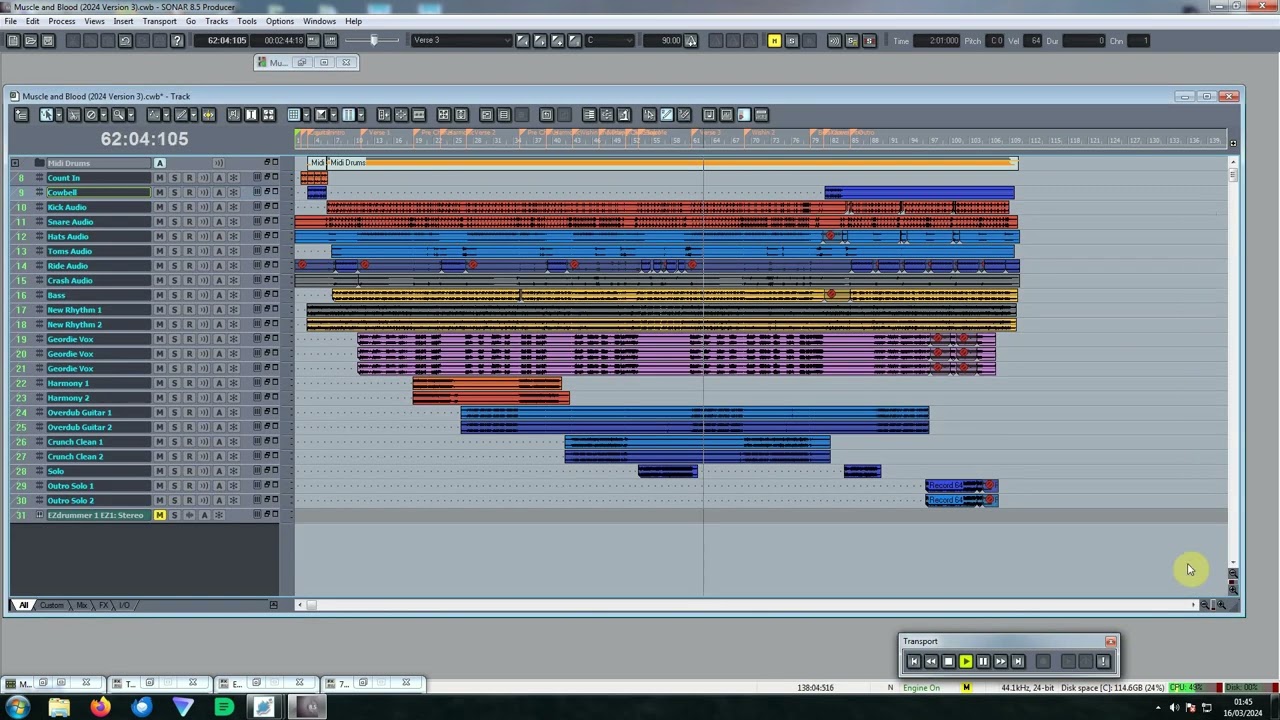Image resolution: width=1280 pixels, height=720 pixels.
Task: Click the snap to grid icon
Action: pyautogui.click(x=294, y=115)
